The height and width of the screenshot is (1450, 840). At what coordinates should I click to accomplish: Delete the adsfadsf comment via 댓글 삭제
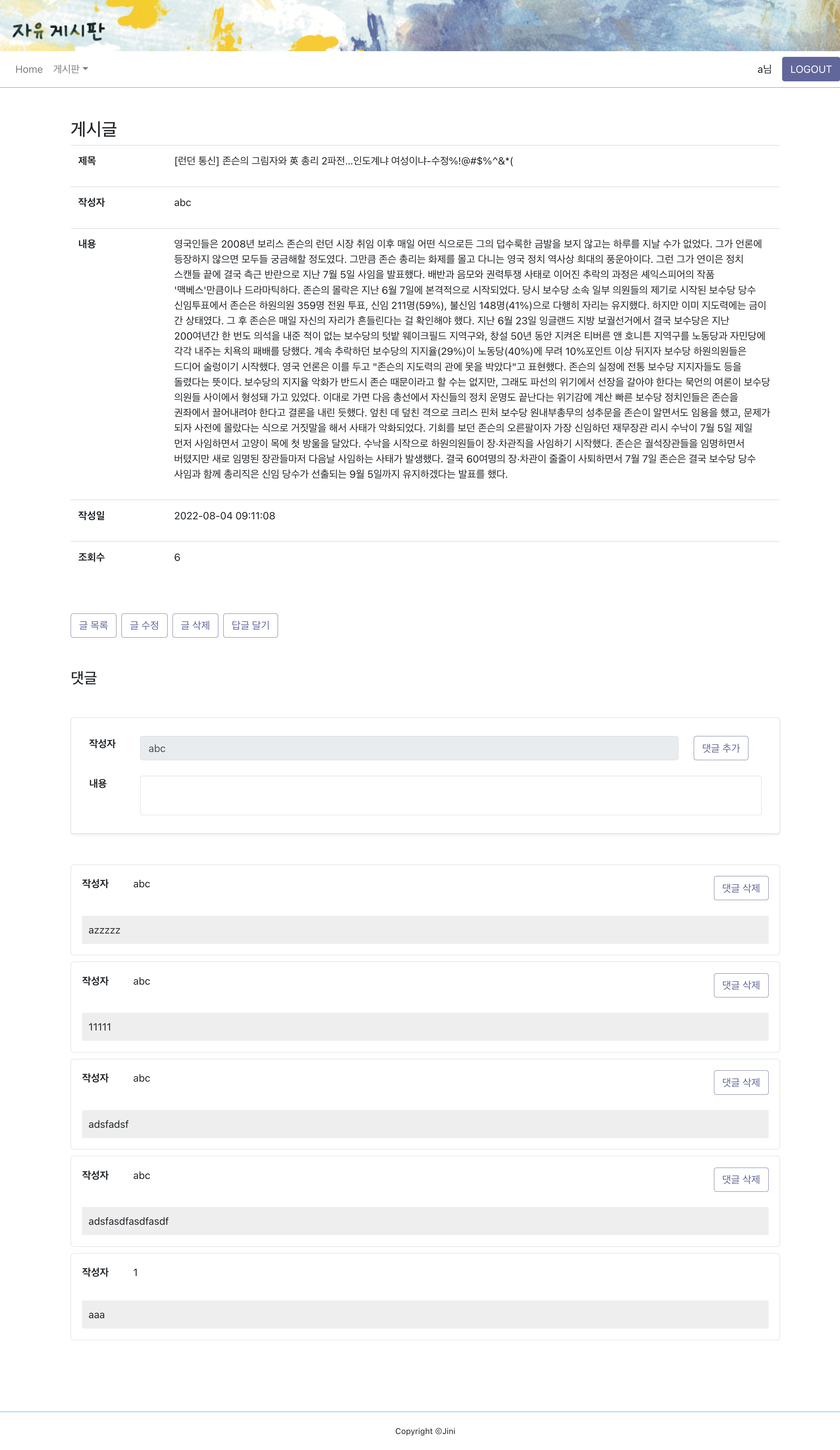click(x=741, y=1082)
